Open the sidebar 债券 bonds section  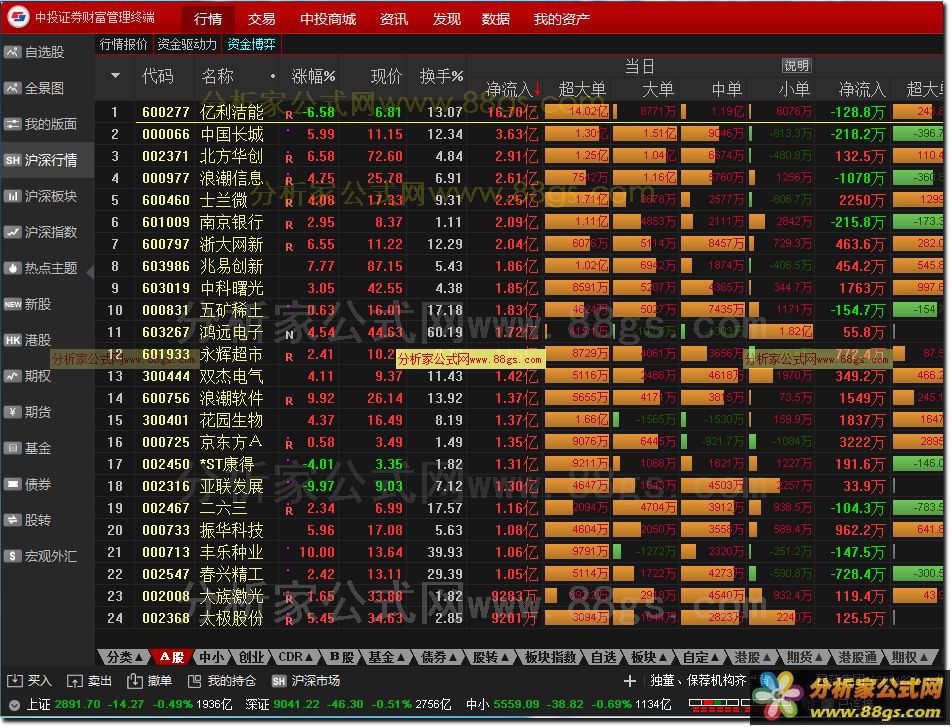pos(28,484)
